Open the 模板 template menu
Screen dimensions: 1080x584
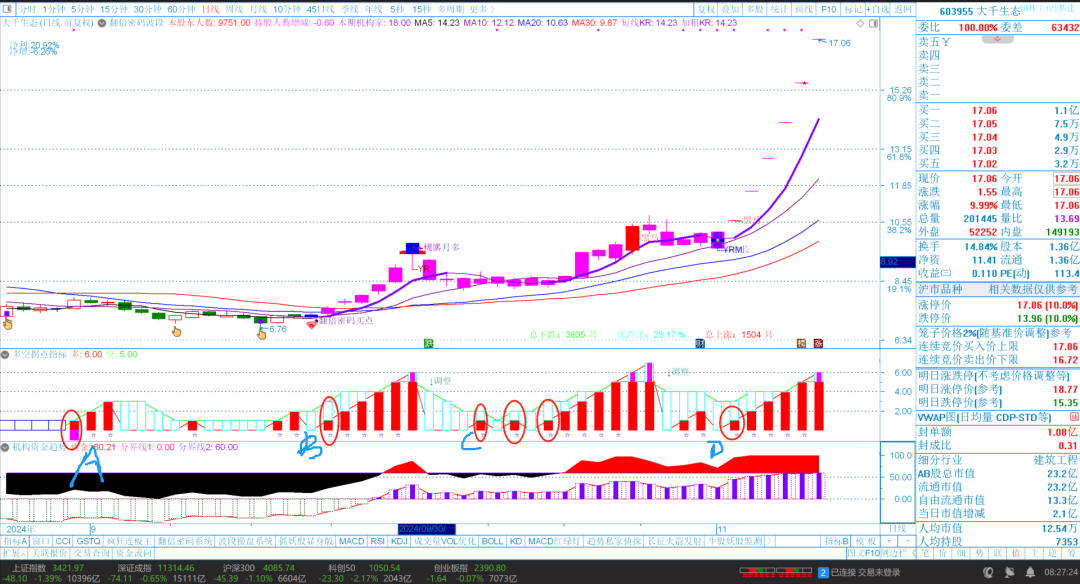pyautogui.click(x=867, y=541)
